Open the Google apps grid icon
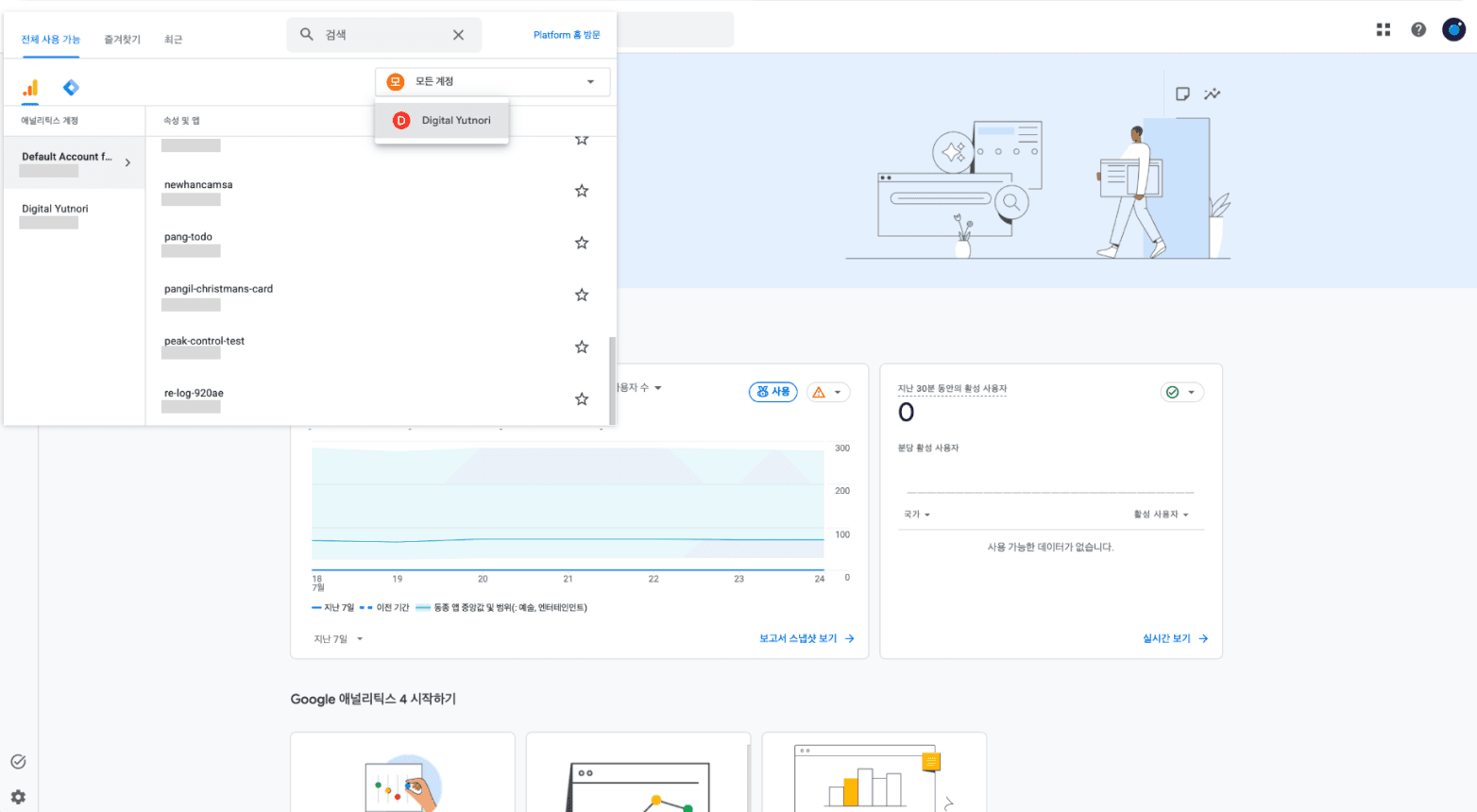This screenshot has height=812, width=1477. [1384, 30]
